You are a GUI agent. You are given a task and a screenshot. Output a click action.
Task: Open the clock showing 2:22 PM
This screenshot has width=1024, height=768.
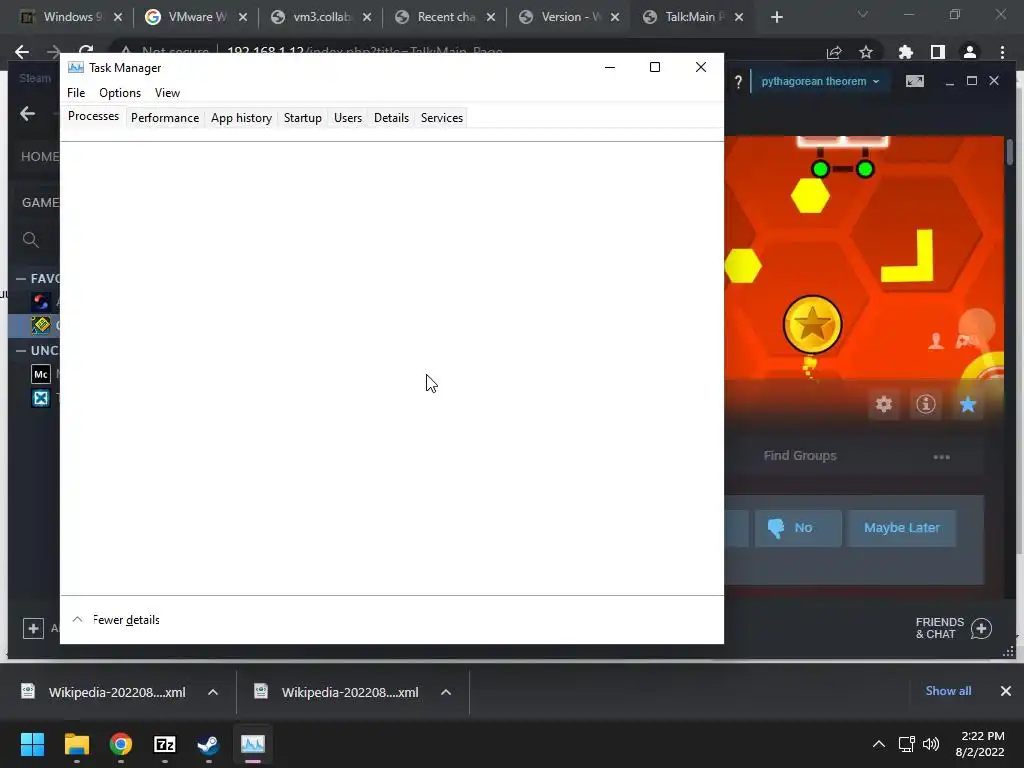pos(980,744)
